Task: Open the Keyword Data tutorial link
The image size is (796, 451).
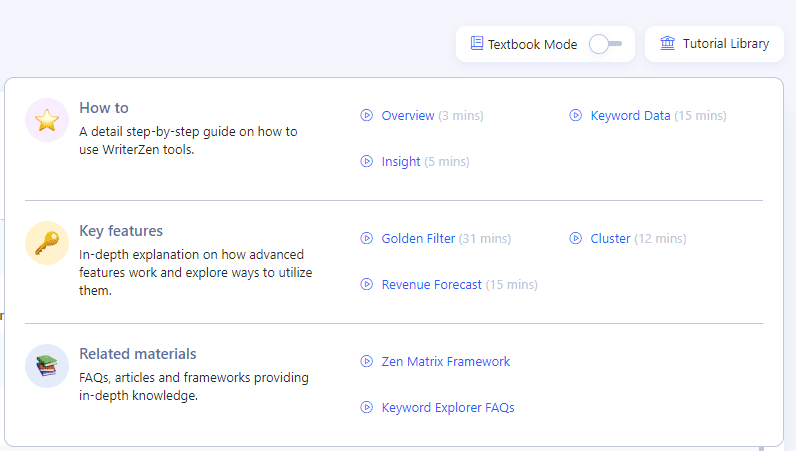Action: (630, 116)
